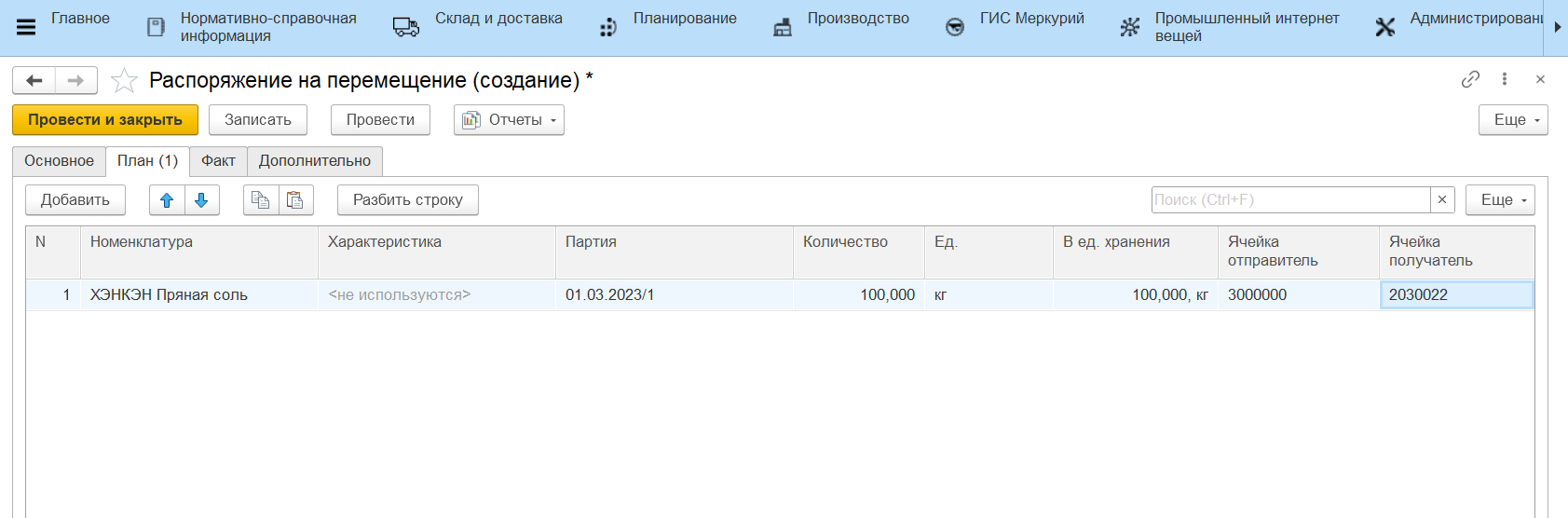Screen dimensions: 1568x518
Task: Clear the search field with X
Action: pos(1442,200)
